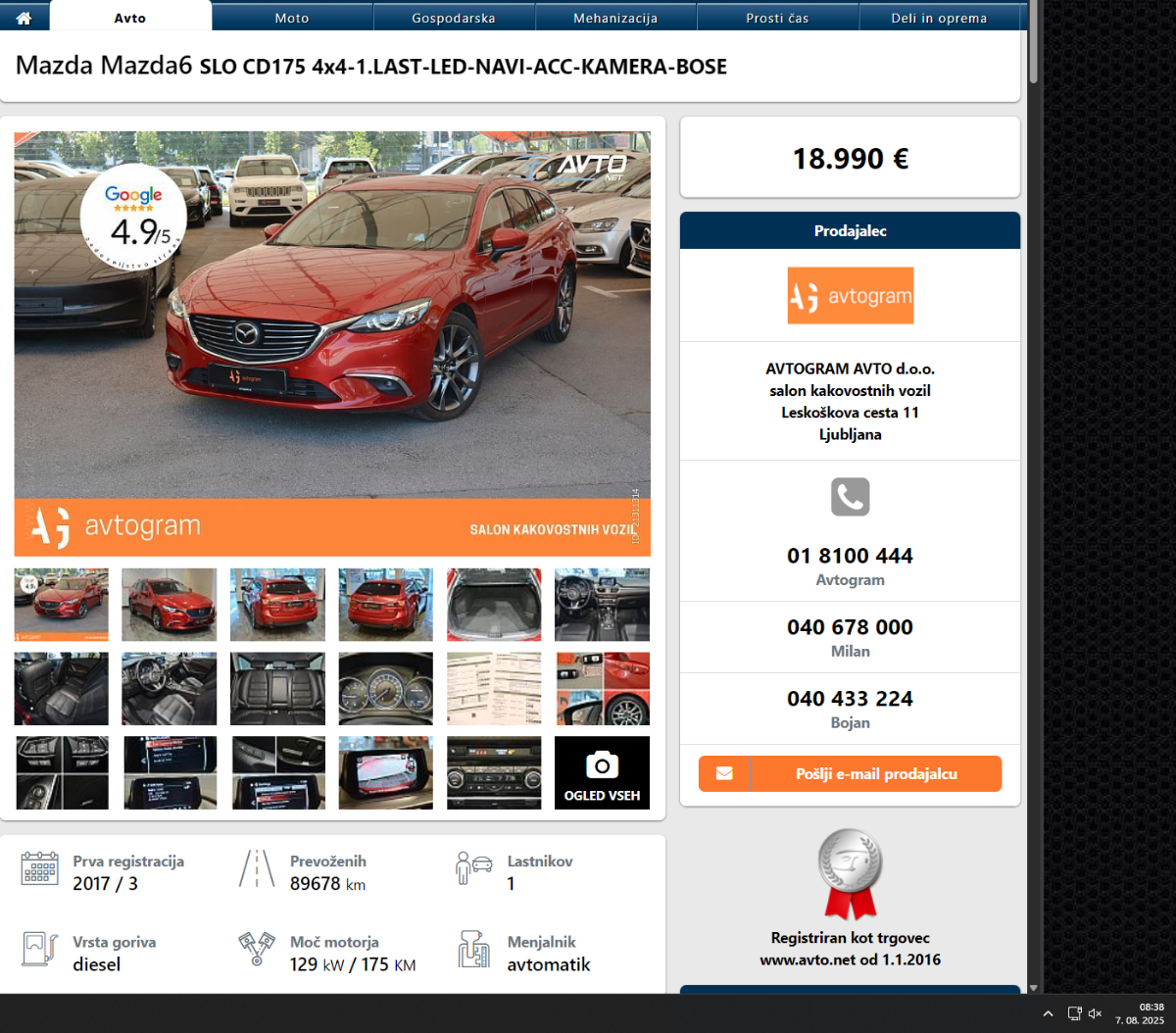Open thumbnail with Google badge front view
Screen dimensions: 1176x1033
point(62,605)
